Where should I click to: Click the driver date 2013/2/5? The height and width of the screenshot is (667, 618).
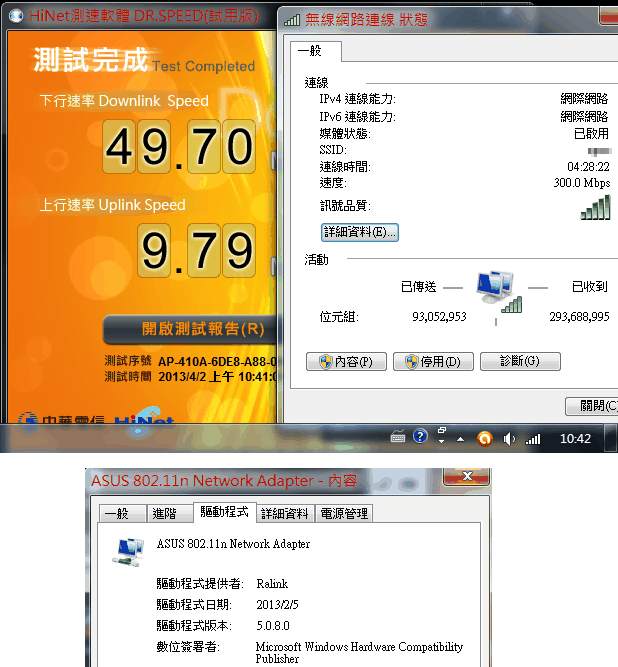pos(277,604)
